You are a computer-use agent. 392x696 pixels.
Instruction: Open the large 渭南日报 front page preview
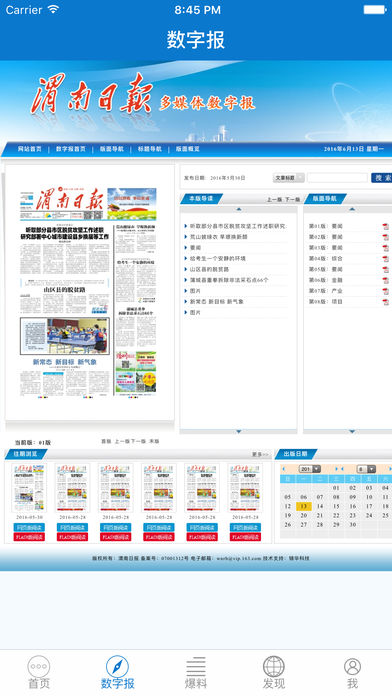(88, 292)
